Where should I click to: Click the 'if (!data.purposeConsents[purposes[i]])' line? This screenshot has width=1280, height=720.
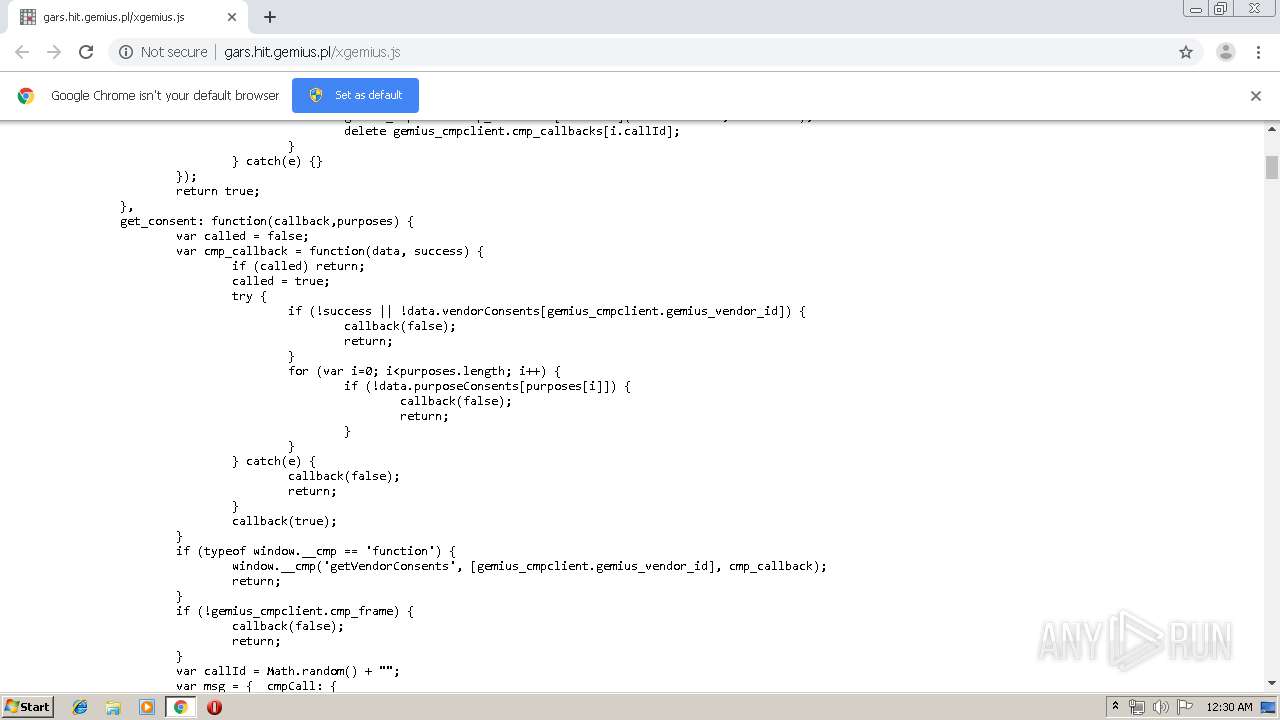[487, 386]
